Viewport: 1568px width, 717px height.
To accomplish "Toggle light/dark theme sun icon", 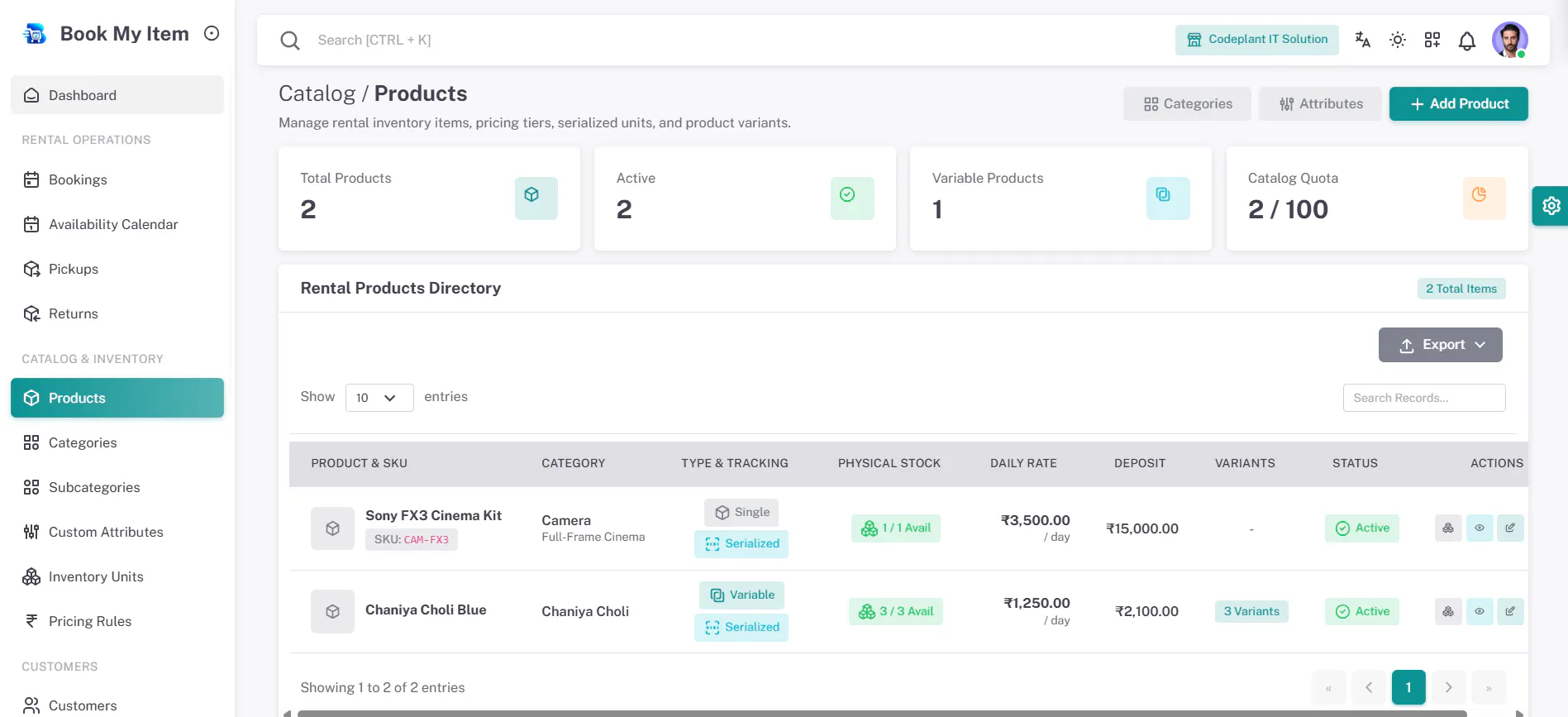I will coord(1398,40).
